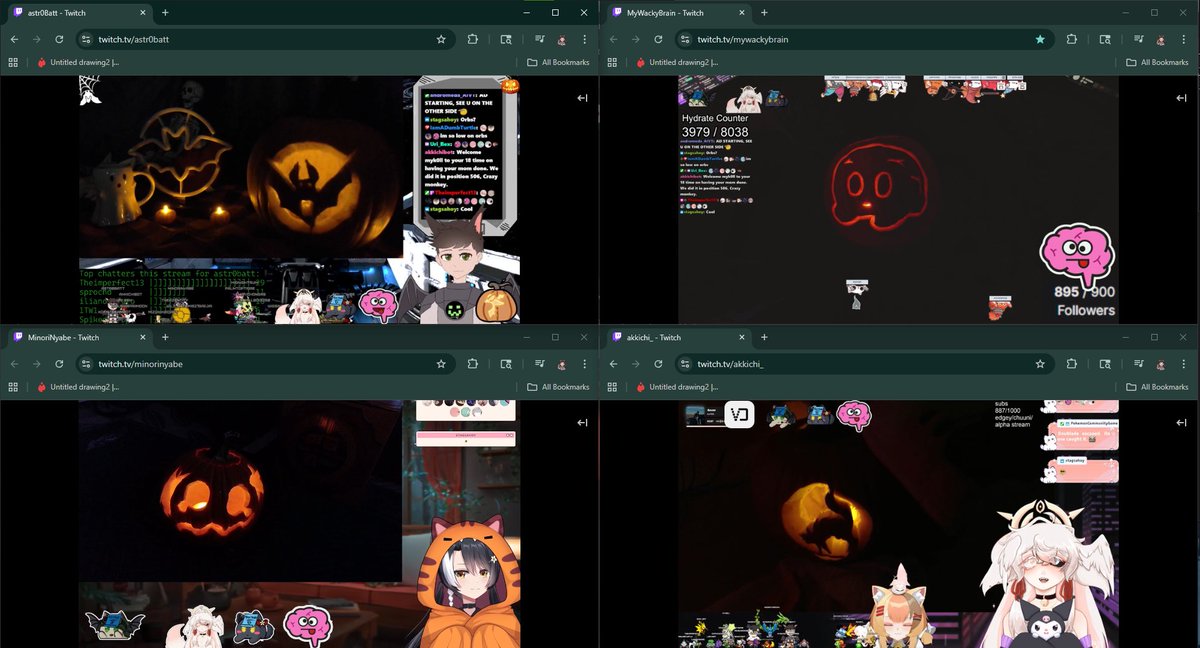Open Untitled drawing2 bookmark in akkichi_ window

[x=679, y=387]
